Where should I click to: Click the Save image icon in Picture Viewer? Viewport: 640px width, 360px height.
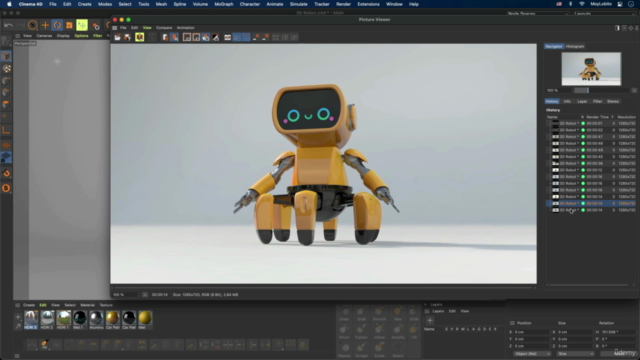click(x=127, y=38)
